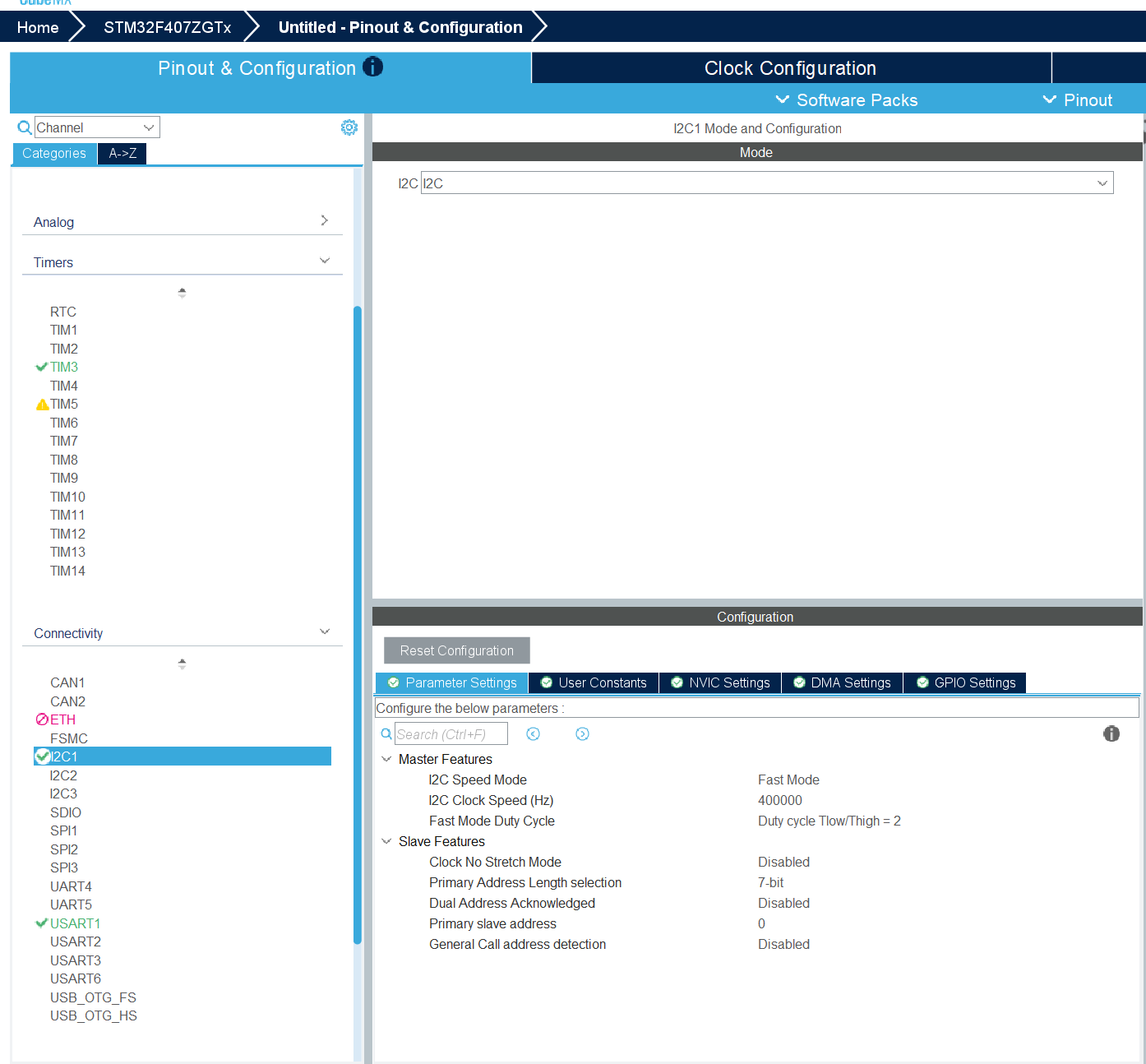
Task: Collapse the Master Features group
Action: click(386, 759)
